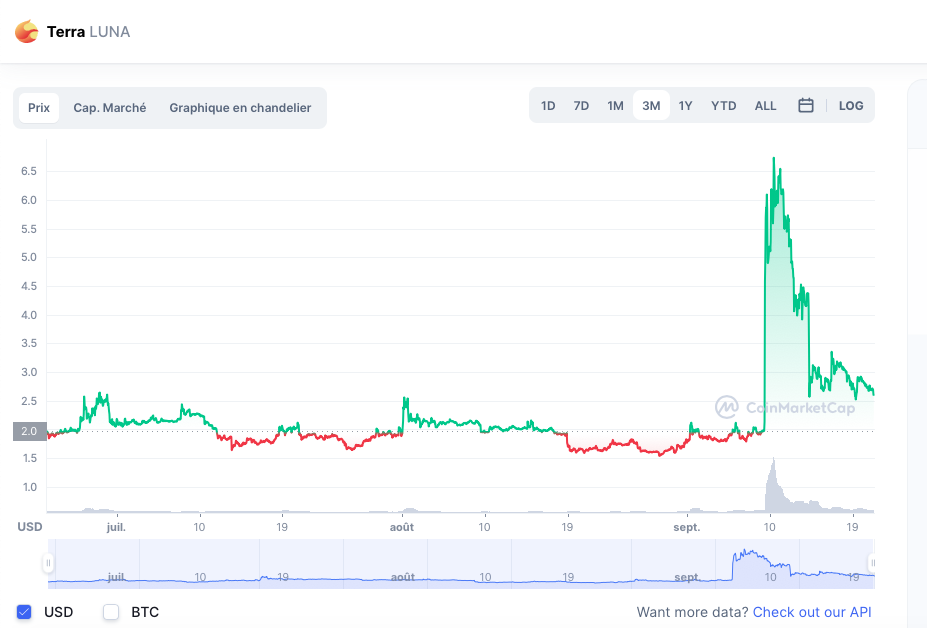This screenshot has width=927, height=628.
Task: Click the Terra LUNA title text
Action: (x=88, y=31)
